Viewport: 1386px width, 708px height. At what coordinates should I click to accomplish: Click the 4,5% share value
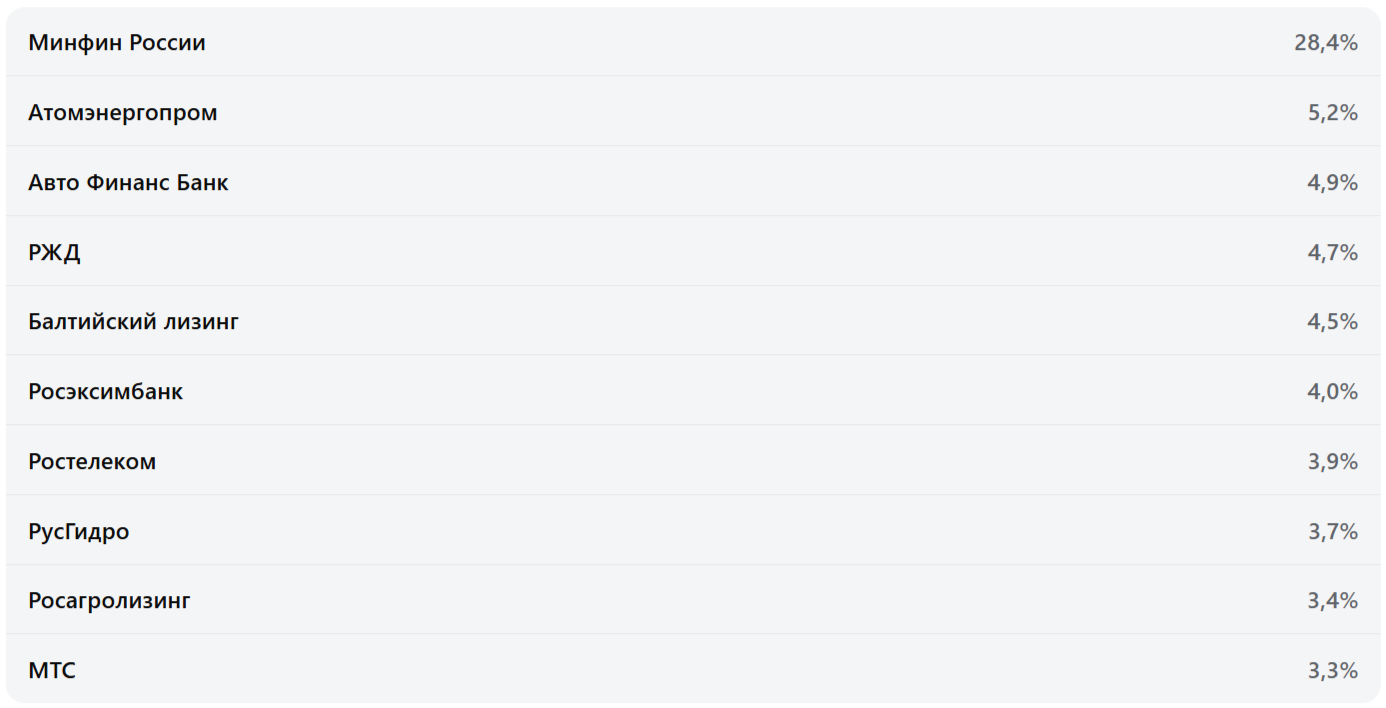[1332, 322]
